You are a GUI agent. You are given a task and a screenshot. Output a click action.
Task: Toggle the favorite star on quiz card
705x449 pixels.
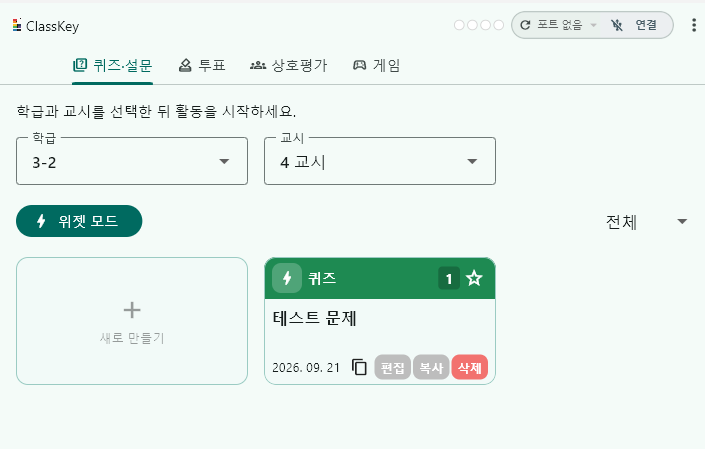[474, 278]
